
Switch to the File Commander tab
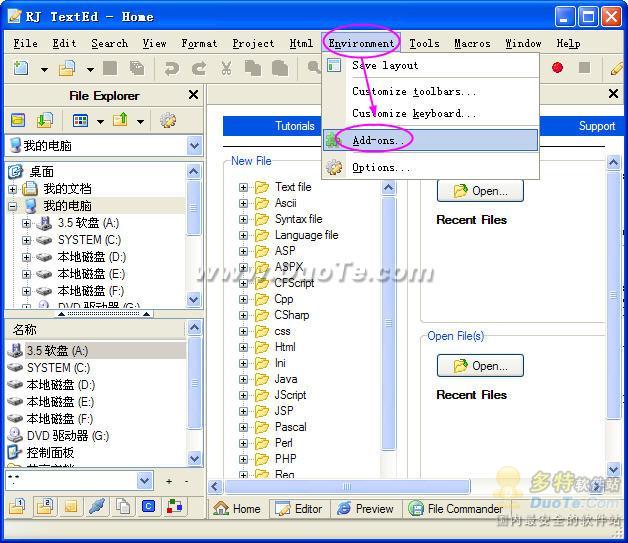click(x=456, y=509)
